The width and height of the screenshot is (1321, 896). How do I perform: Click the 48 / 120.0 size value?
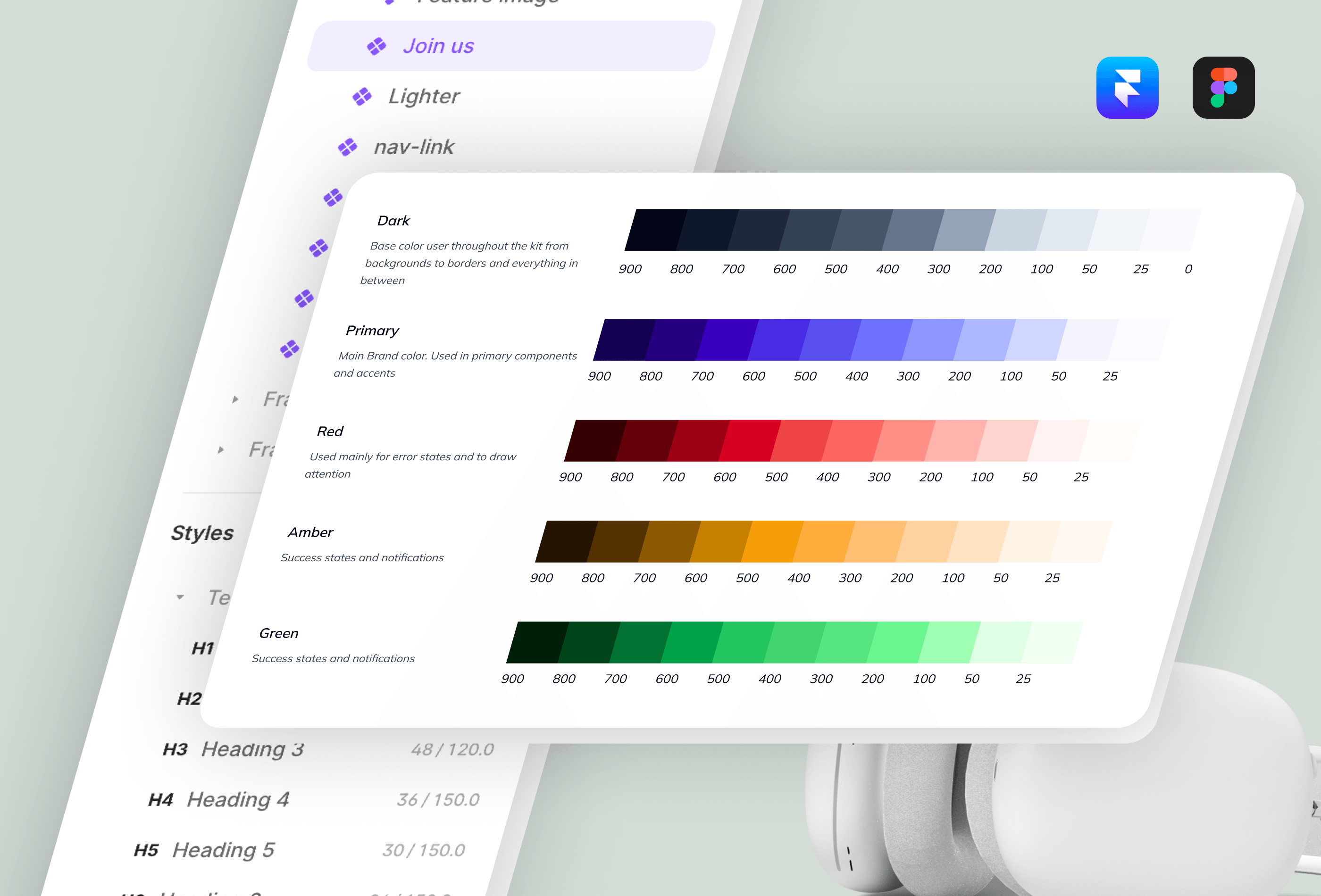452,749
